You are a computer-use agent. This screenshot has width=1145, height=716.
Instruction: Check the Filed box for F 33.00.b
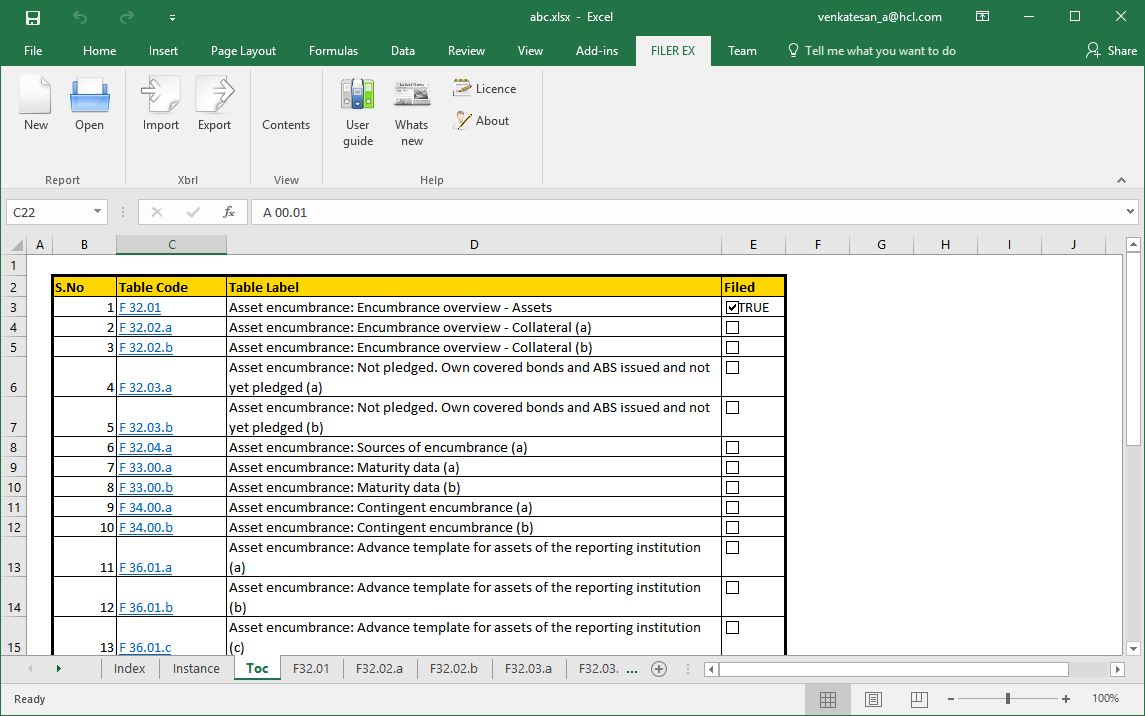732,488
